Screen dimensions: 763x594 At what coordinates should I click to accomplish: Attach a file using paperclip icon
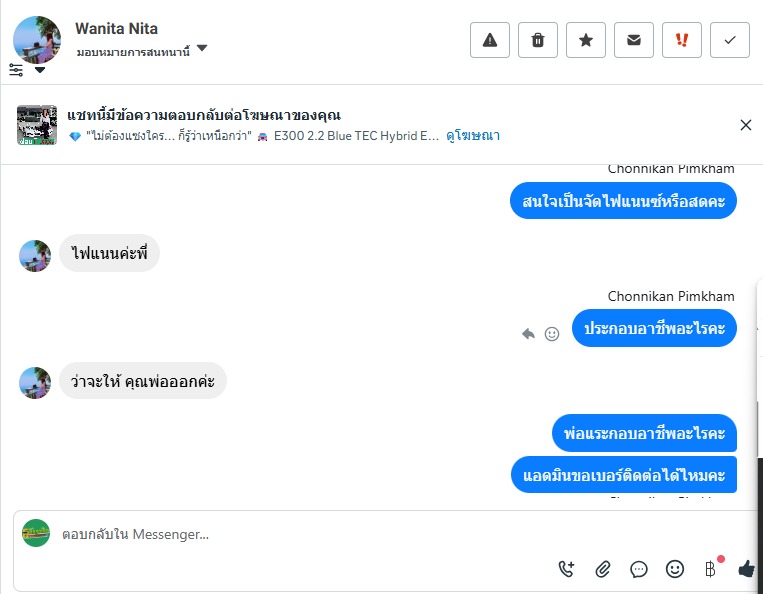[603, 569]
